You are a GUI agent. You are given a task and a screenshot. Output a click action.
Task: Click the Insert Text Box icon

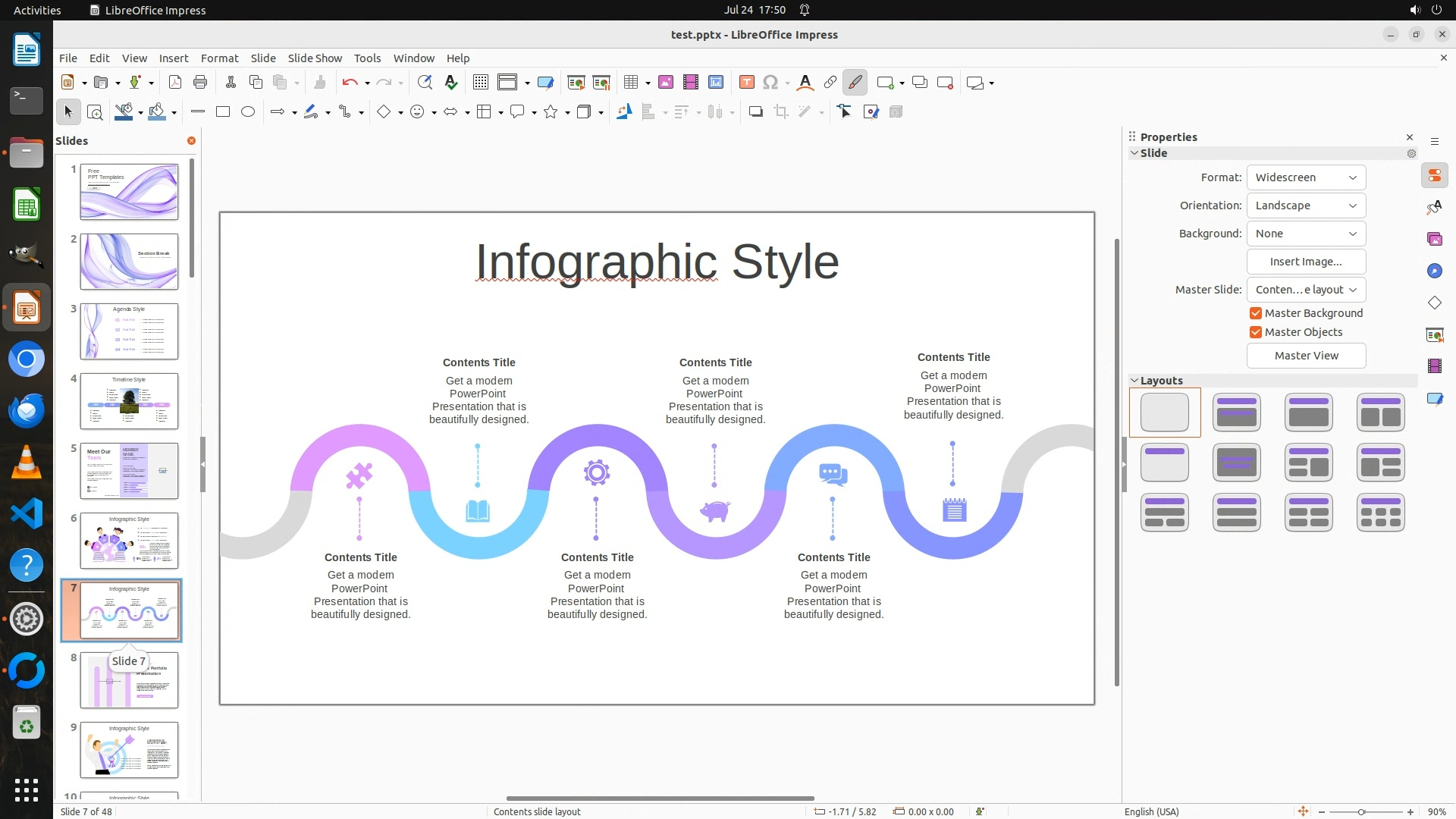coord(746,83)
